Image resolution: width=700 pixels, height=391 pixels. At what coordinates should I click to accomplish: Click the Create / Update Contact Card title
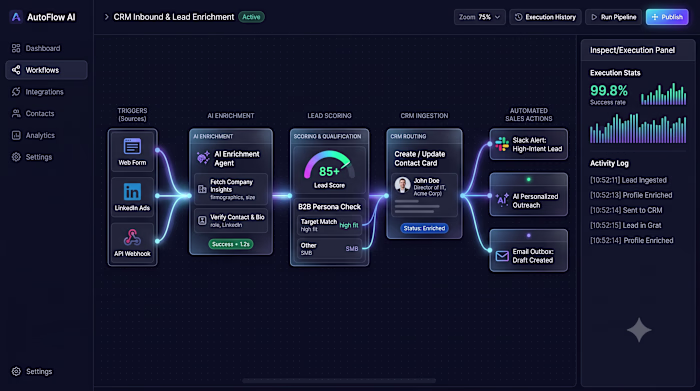pyautogui.click(x=420, y=158)
